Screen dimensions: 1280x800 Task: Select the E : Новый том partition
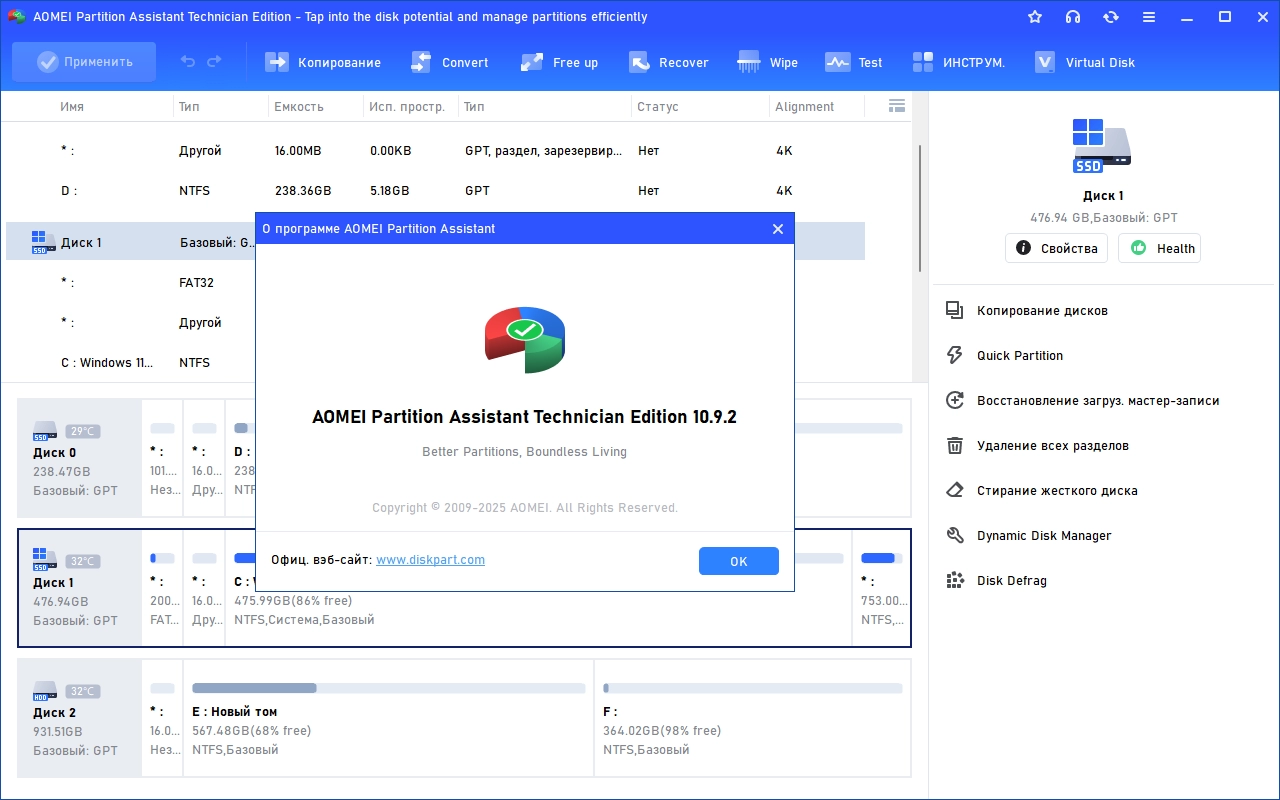[x=388, y=718]
